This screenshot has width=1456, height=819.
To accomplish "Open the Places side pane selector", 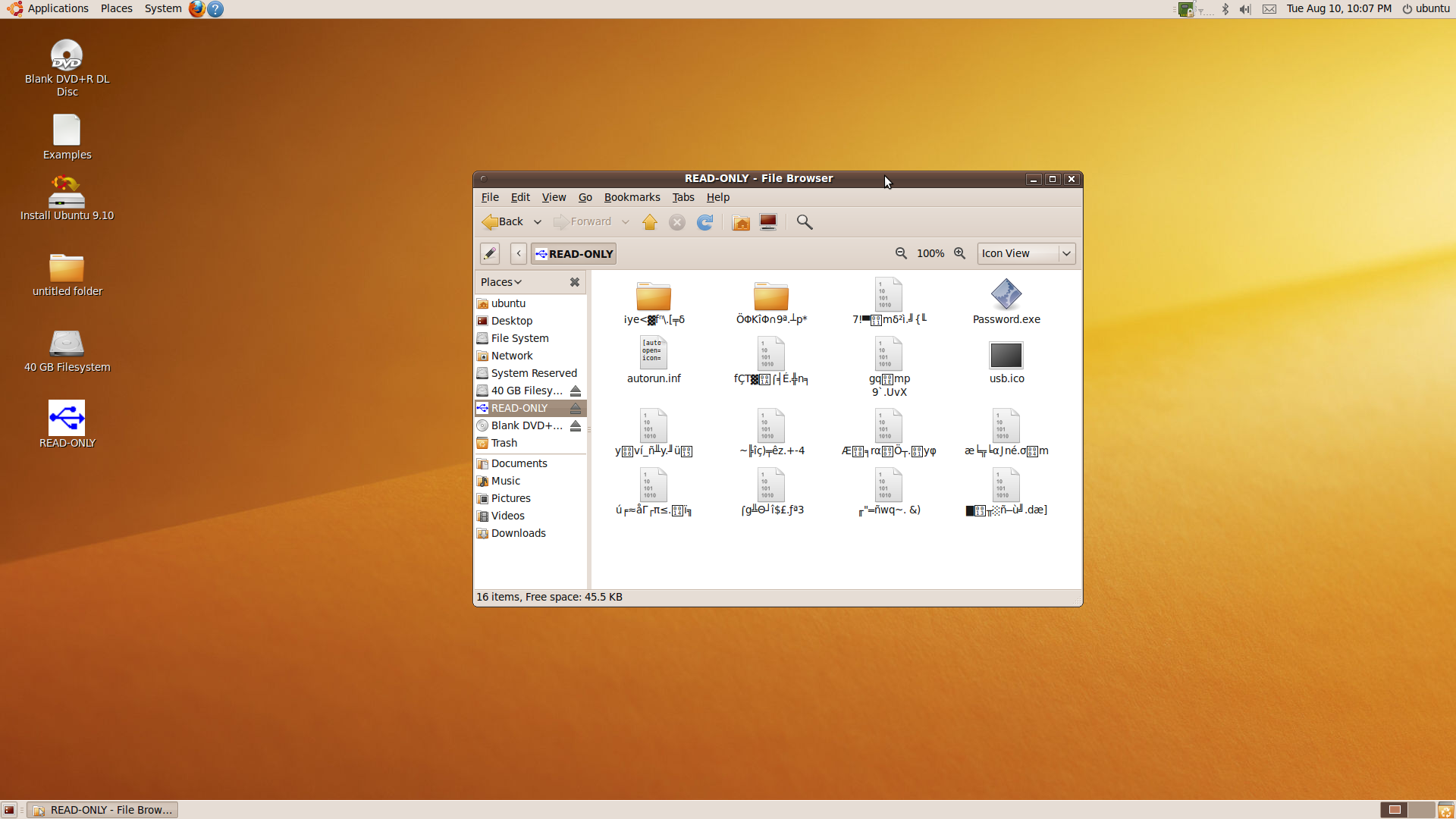I will pos(501,282).
